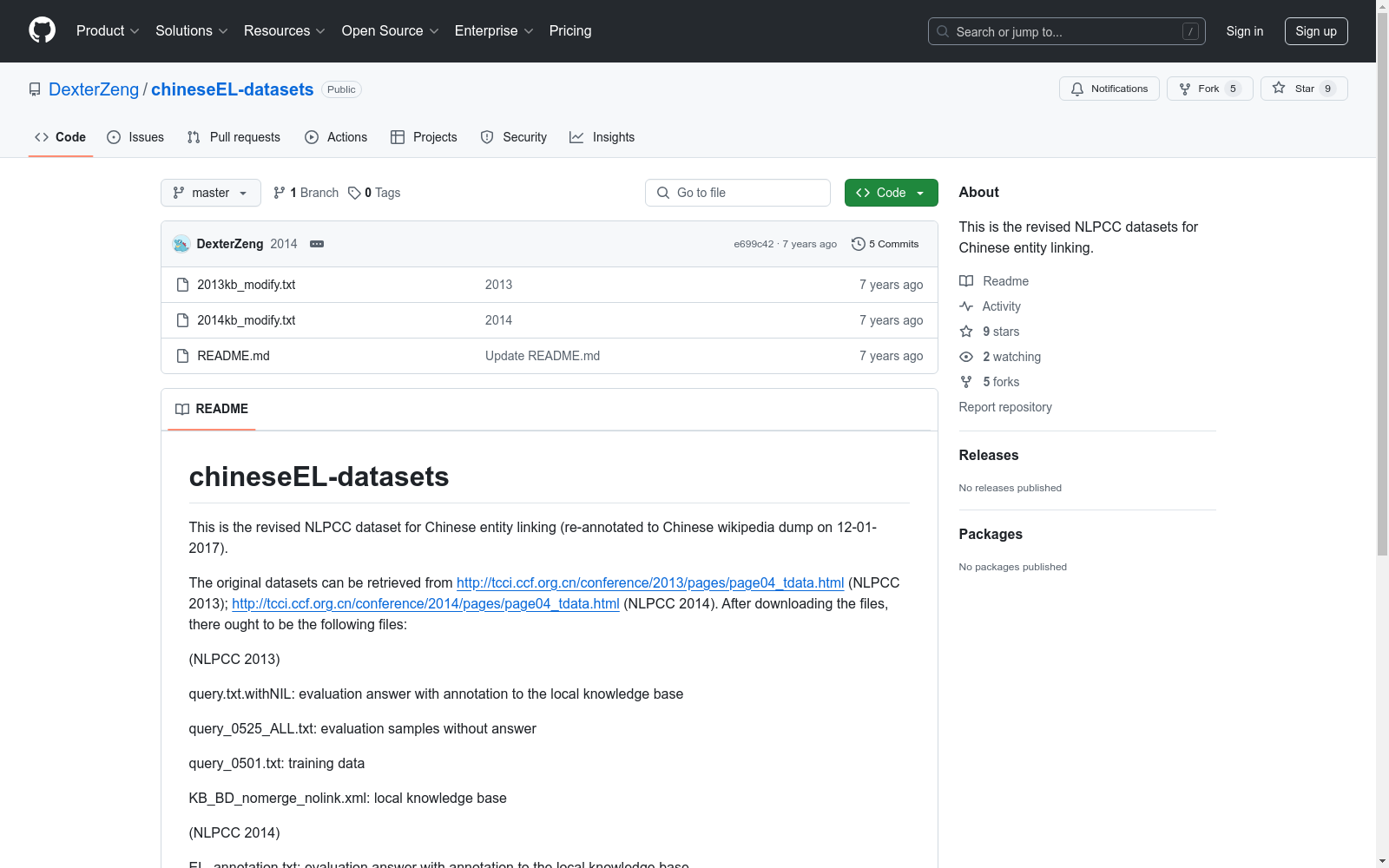This screenshot has height=868, width=1389.
Task: Open 2014kb_modify.txt file
Action: point(247,320)
